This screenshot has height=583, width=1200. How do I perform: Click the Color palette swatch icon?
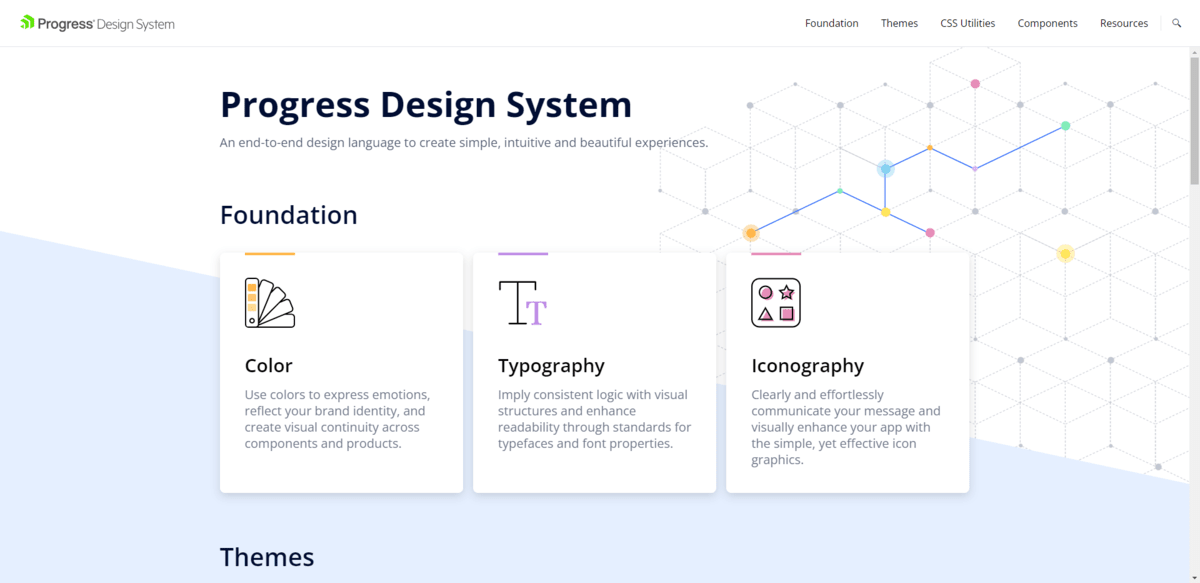click(x=270, y=303)
